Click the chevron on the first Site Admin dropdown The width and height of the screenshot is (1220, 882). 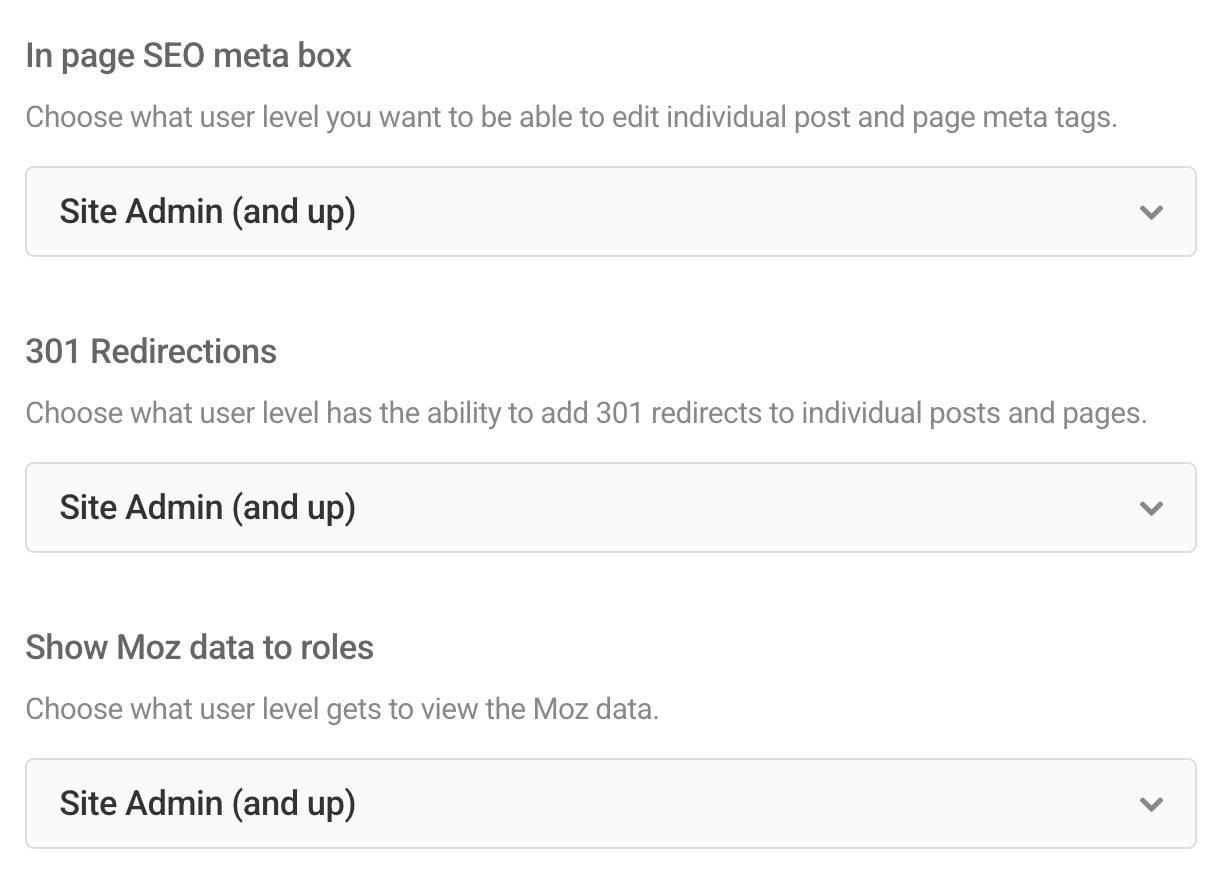[x=1151, y=212]
